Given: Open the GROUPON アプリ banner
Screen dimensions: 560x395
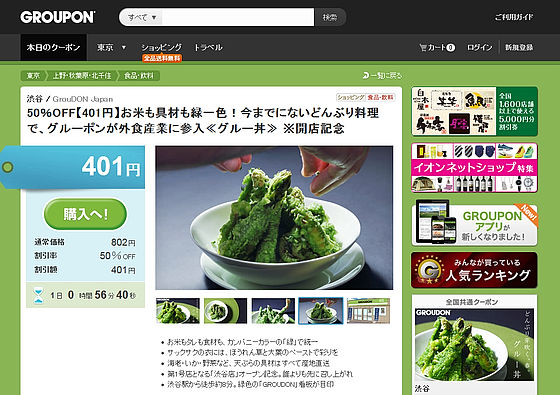Looking at the screenshot, I should [x=474, y=223].
